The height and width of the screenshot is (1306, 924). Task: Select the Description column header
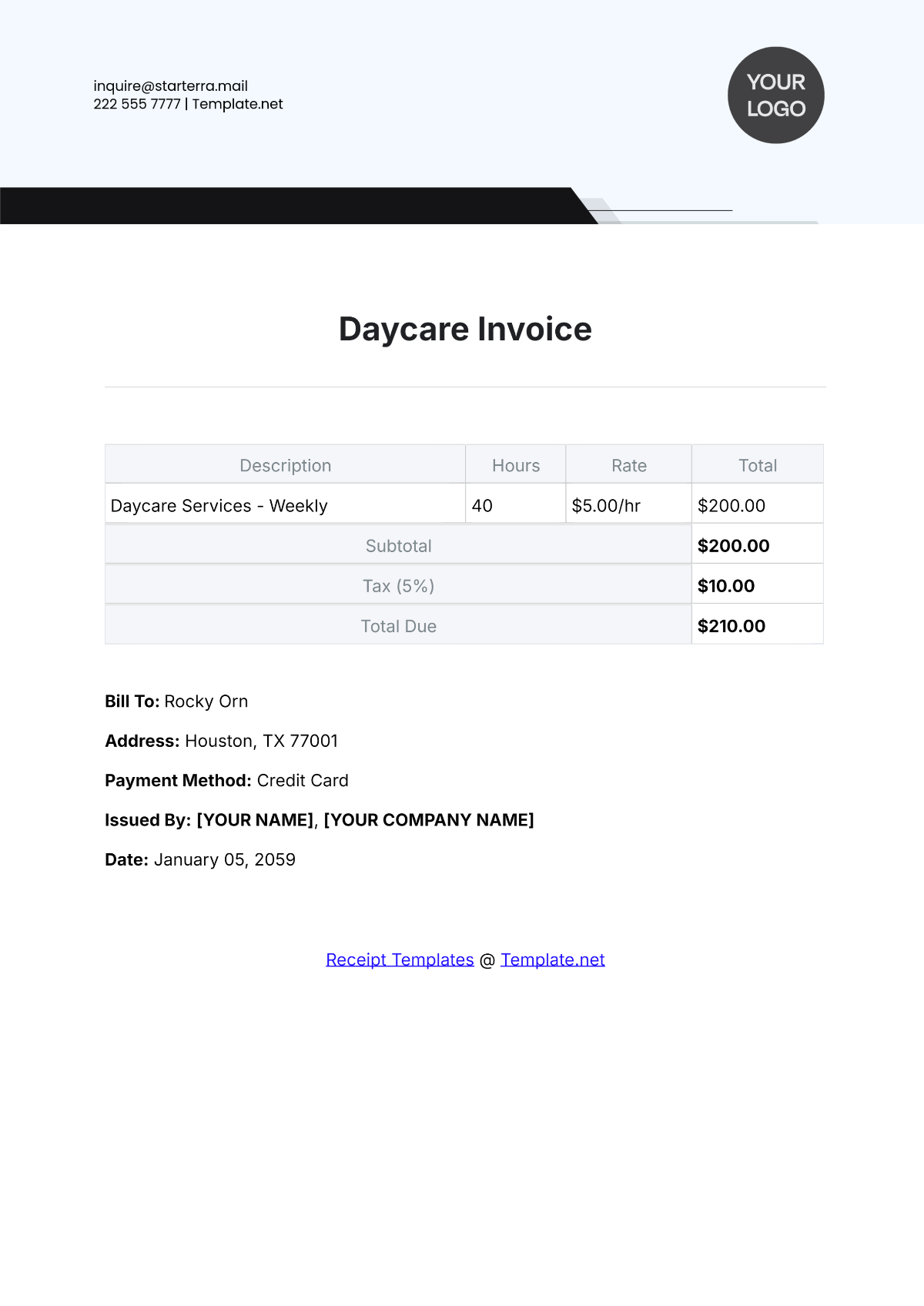coord(286,465)
